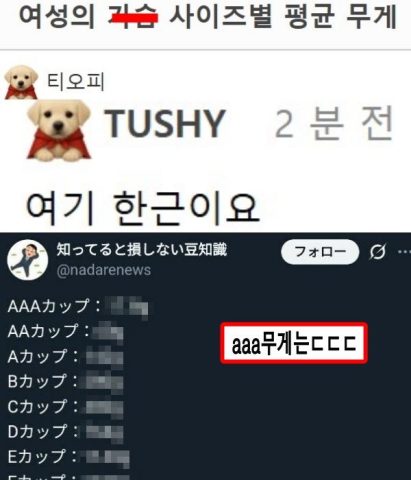Screen dimensions: 411x480
Task: Click the nadarenews profile picture
Action: (x=28, y=260)
